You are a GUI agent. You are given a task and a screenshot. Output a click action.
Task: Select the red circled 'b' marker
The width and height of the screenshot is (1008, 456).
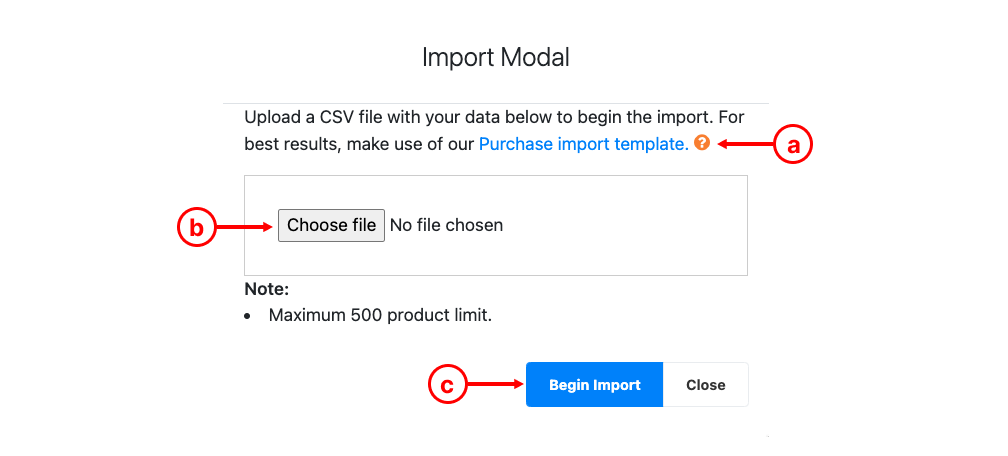[x=196, y=228]
